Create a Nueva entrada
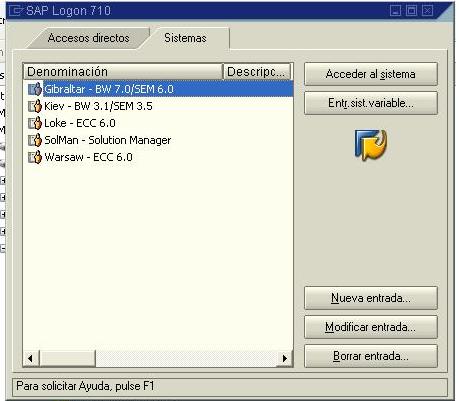459x401 pixels. click(x=371, y=298)
